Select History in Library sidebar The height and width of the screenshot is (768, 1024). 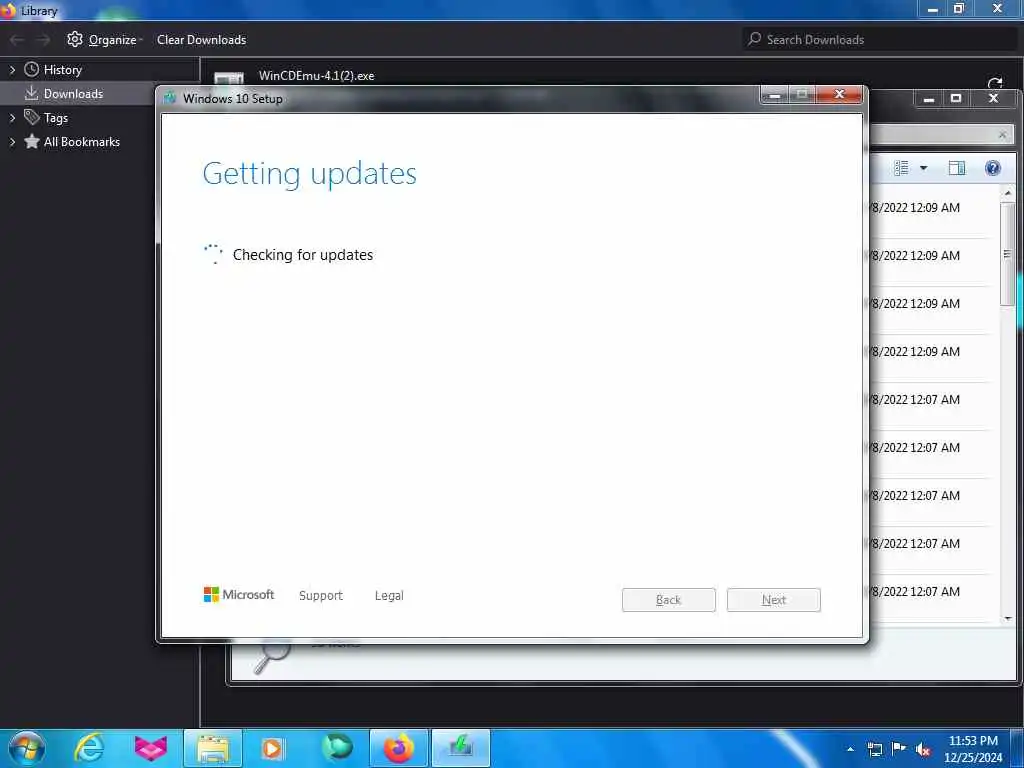[x=63, y=70]
